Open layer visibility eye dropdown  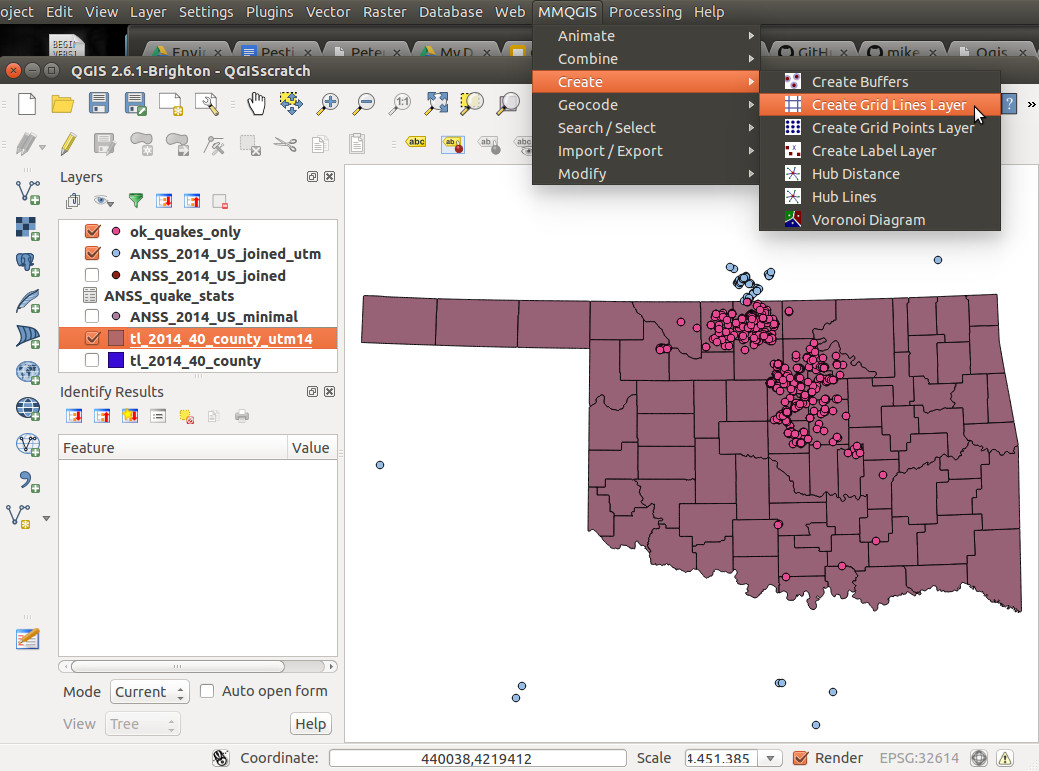pyautogui.click(x=104, y=201)
